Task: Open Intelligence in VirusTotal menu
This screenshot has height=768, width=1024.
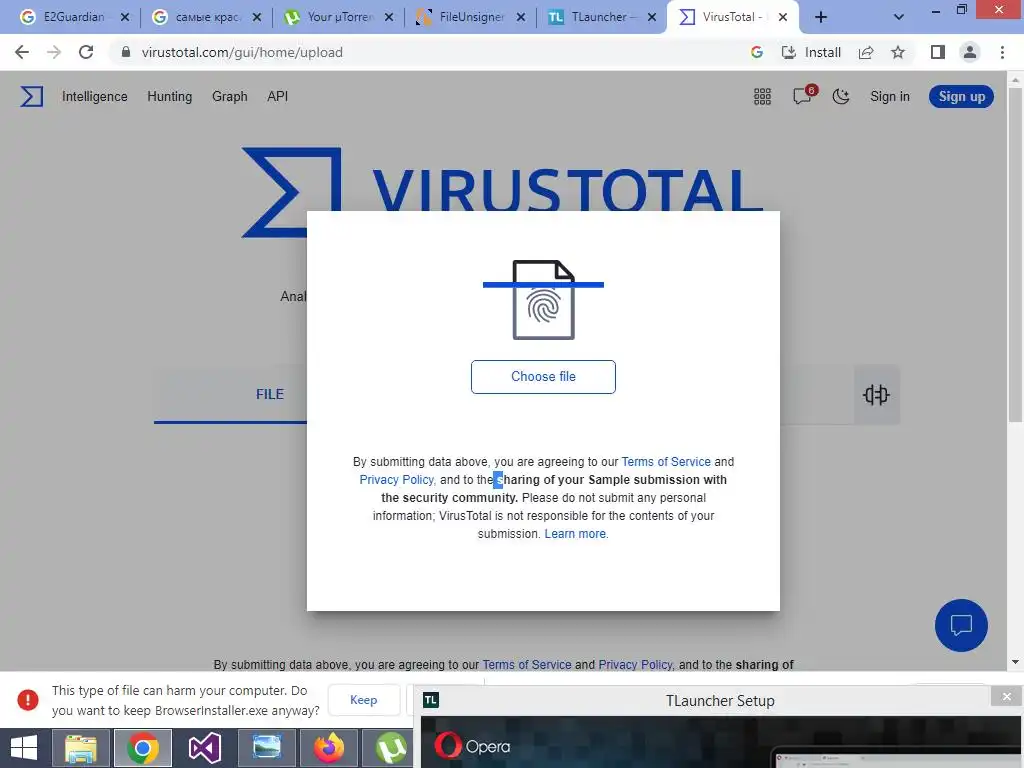Action: click(95, 97)
